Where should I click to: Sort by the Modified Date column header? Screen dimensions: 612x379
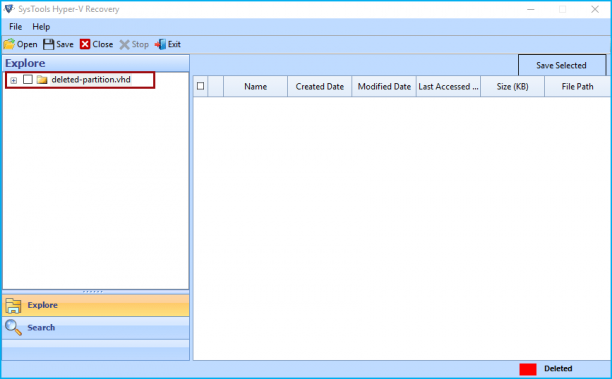tap(384, 86)
